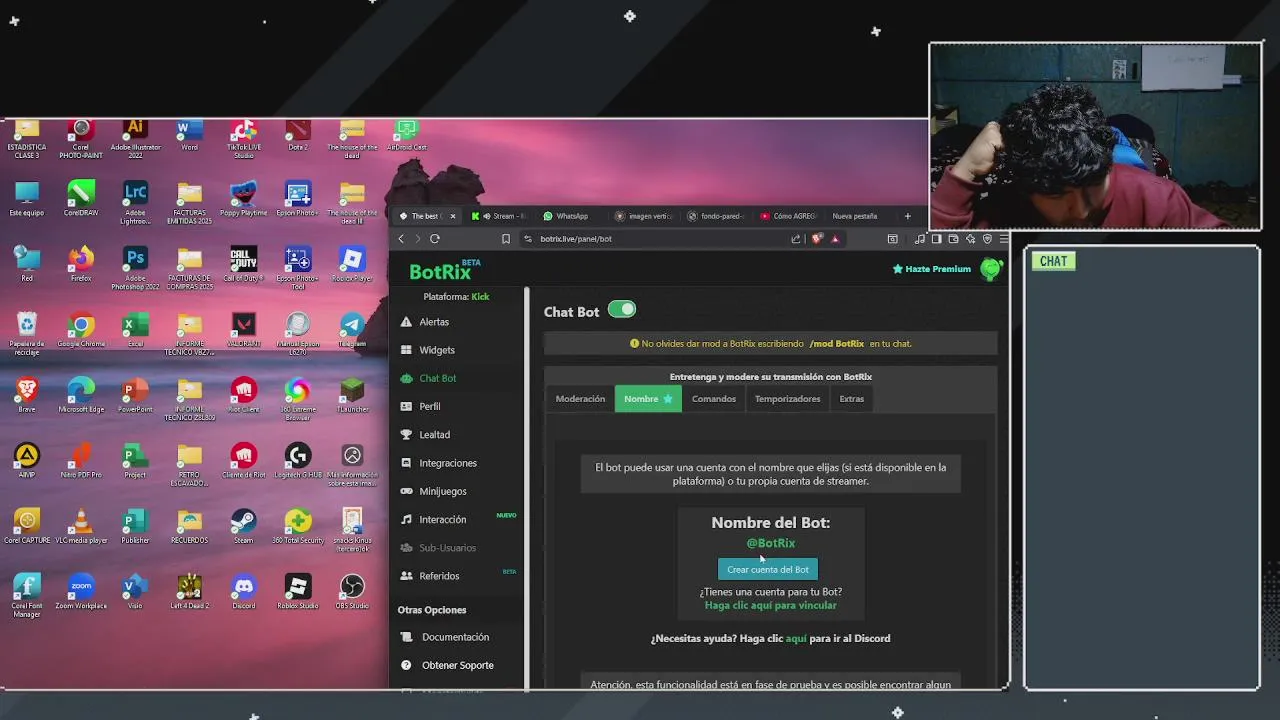Click the bookmark icon beside address bar
The image size is (1280, 720).
[x=506, y=239]
